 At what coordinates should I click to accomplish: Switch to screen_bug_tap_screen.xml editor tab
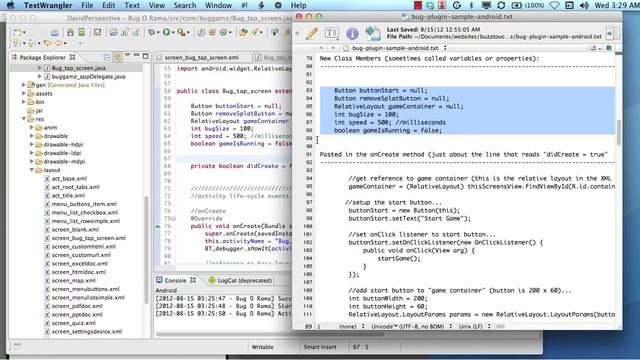(x=202, y=58)
